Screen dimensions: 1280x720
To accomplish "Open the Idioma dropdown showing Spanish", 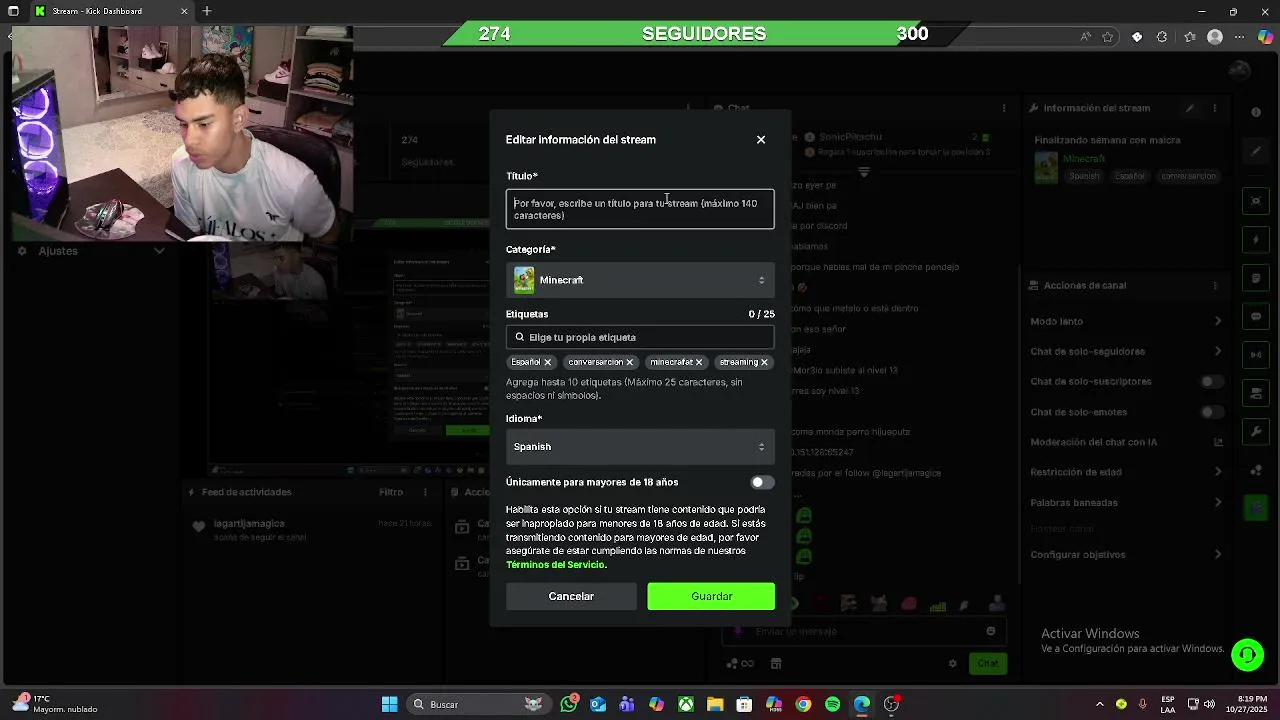I will tap(640, 447).
